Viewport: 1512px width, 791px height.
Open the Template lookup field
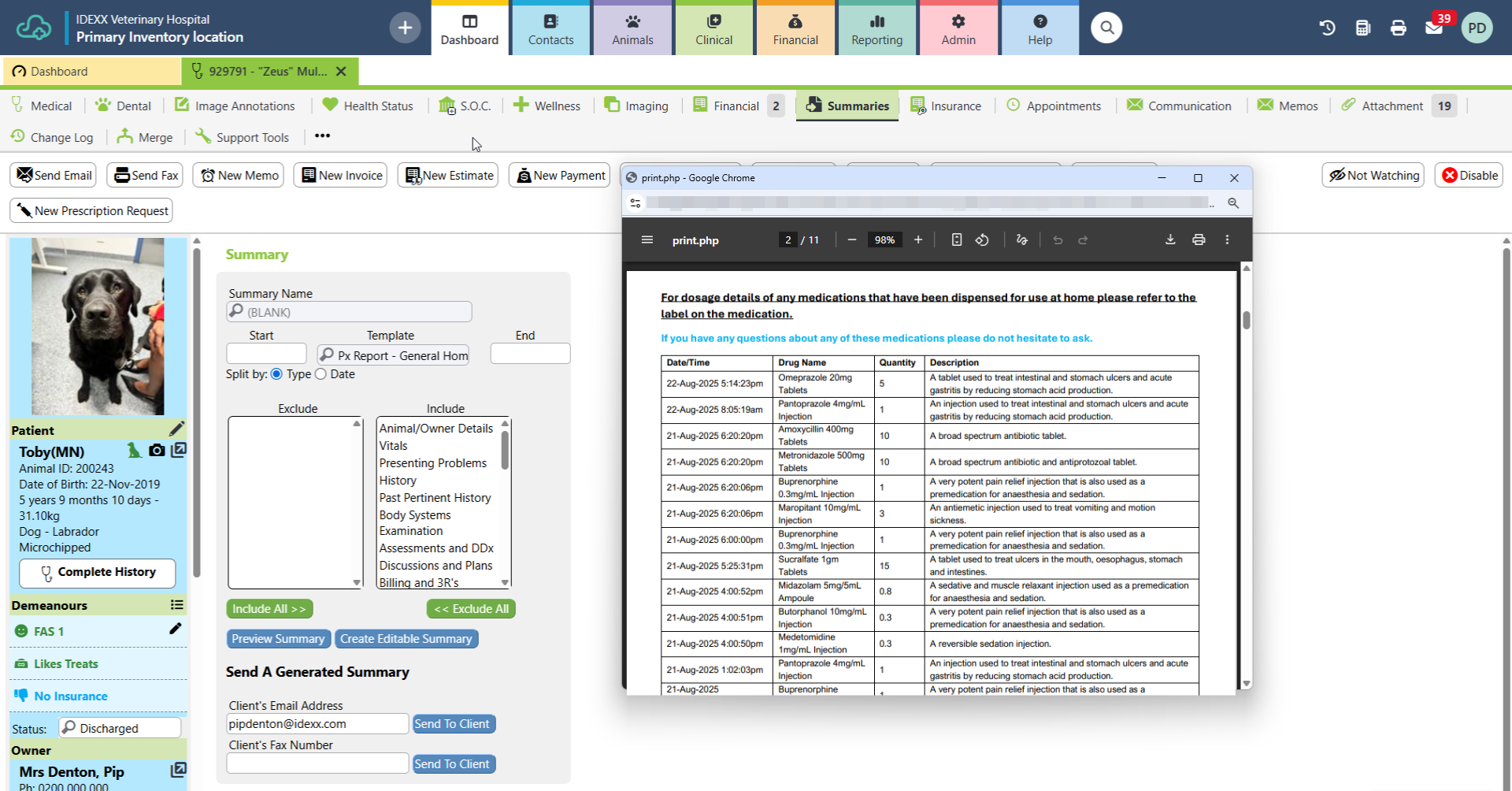(x=393, y=355)
